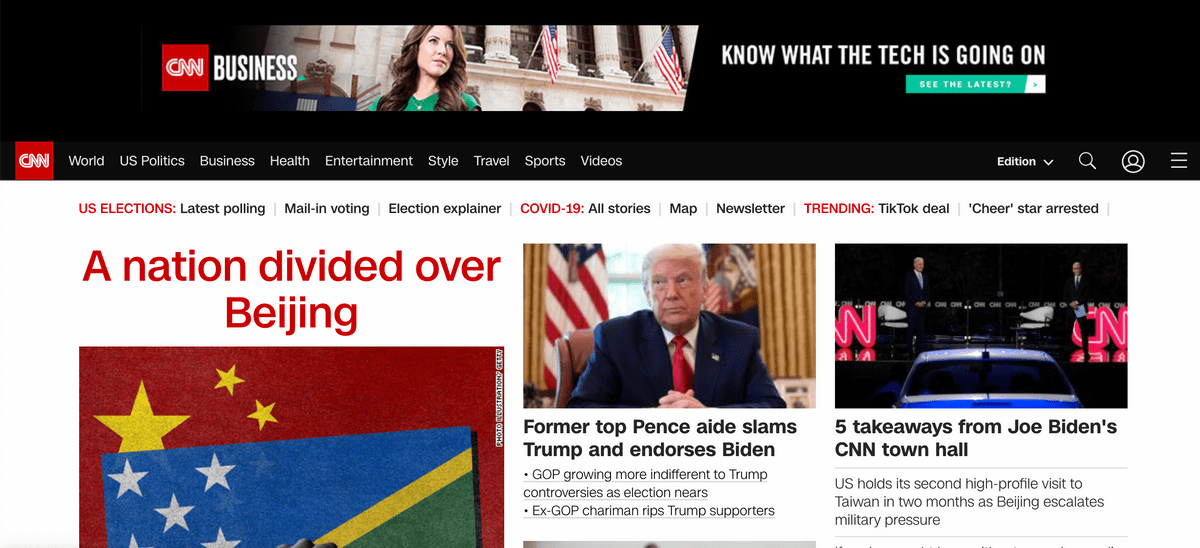The image size is (1200, 548).
Task: Open the hamburger menu icon
Action: [1178, 161]
